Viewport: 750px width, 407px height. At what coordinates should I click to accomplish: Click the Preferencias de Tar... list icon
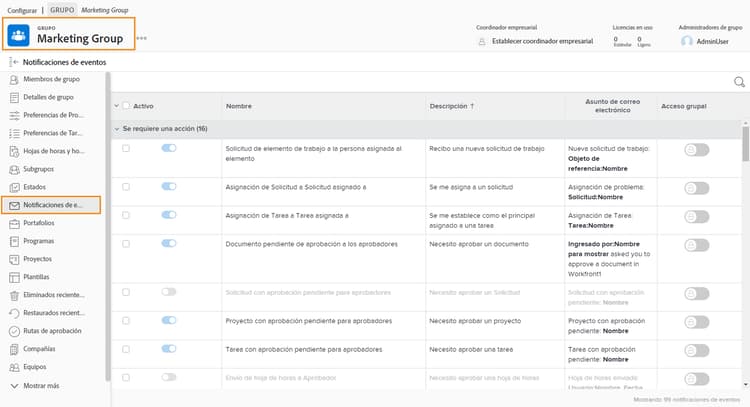pos(14,133)
